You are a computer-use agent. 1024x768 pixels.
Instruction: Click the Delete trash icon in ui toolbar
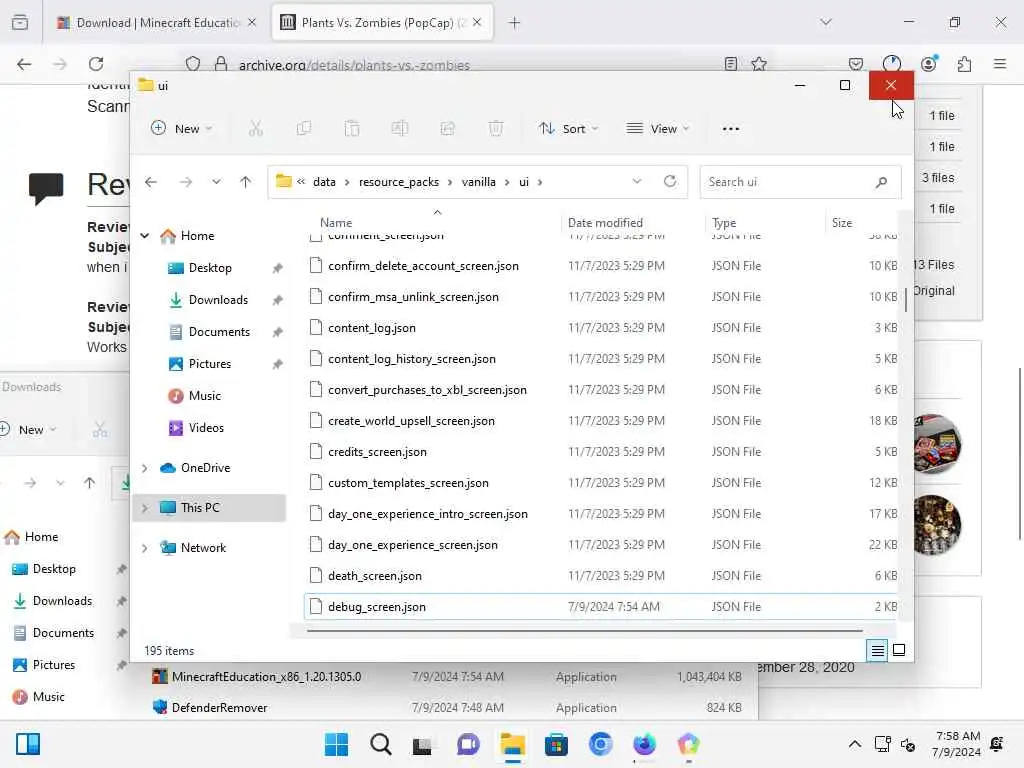tap(496, 129)
